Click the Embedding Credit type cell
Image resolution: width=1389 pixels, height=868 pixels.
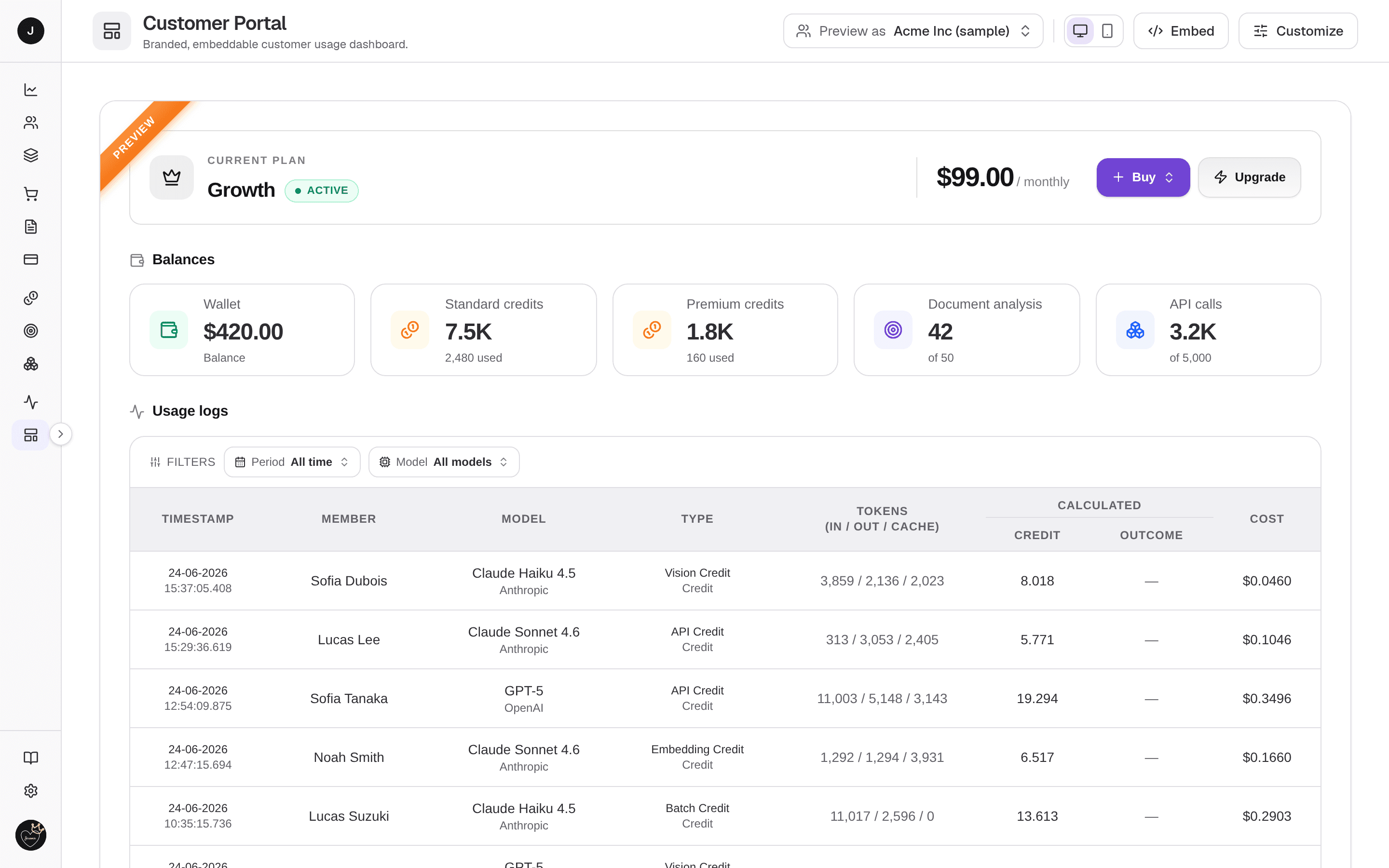[x=697, y=757]
